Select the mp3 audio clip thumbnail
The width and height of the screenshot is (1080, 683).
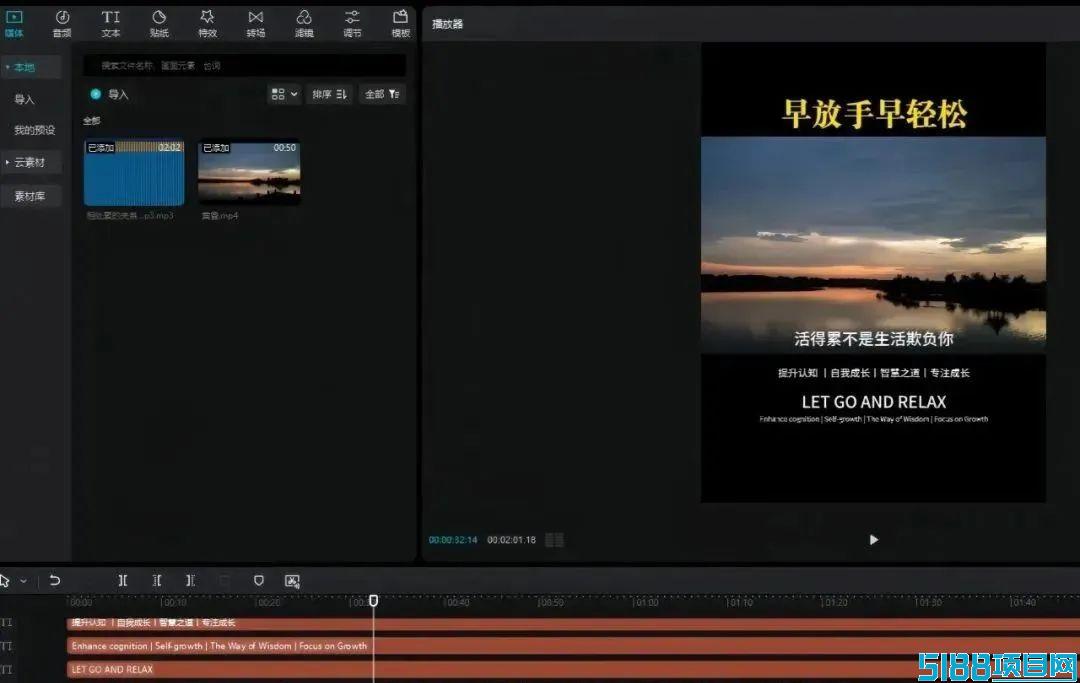[134, 173]
